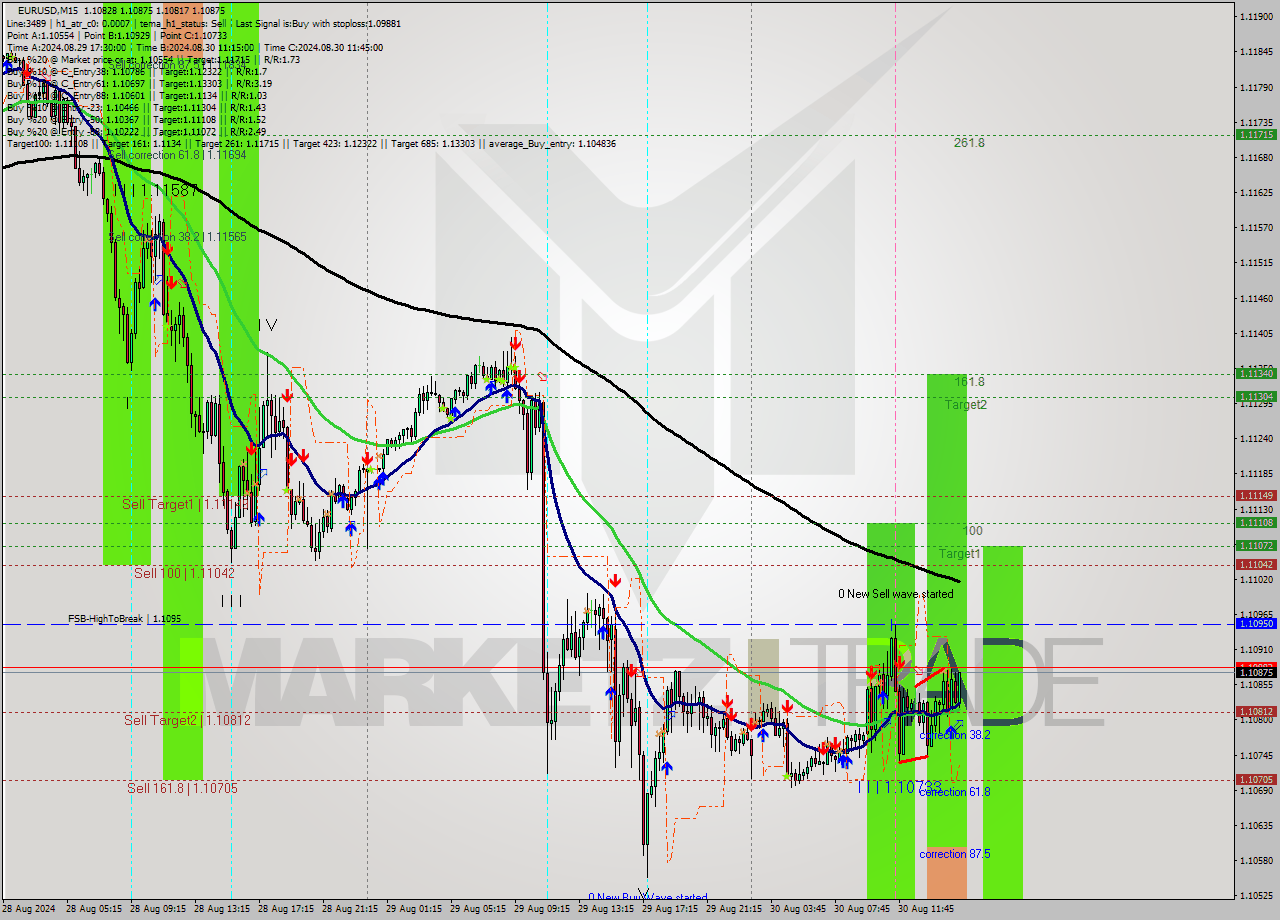Click the '0 New Buy Wave started' annotation
Screen dimensions: 1280x920
(648, 897)
